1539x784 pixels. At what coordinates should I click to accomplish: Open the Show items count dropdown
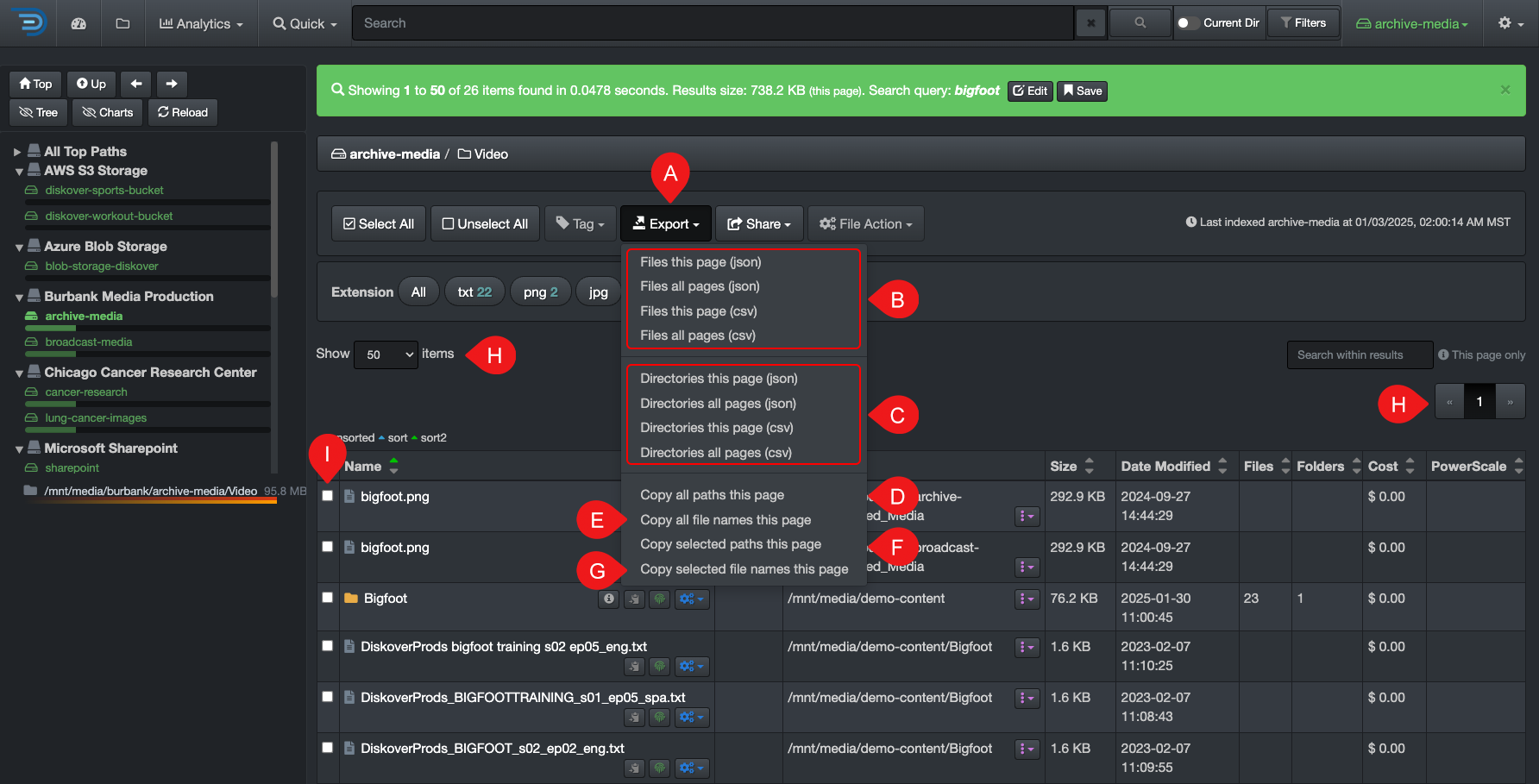coord(386,354)
